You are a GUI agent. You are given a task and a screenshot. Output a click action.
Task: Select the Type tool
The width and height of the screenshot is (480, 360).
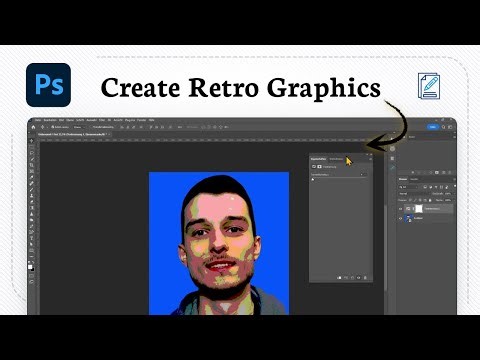coord(32,238)
